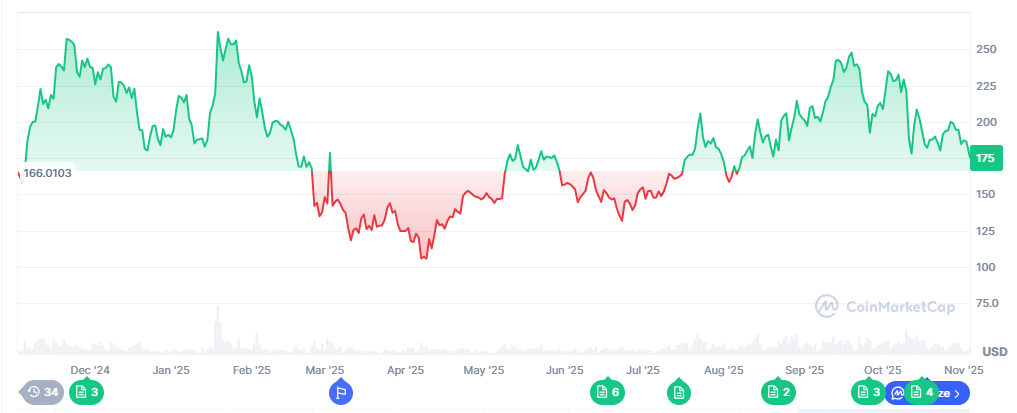
Task: Open the green document marker labeled 6
Action: 607,392
